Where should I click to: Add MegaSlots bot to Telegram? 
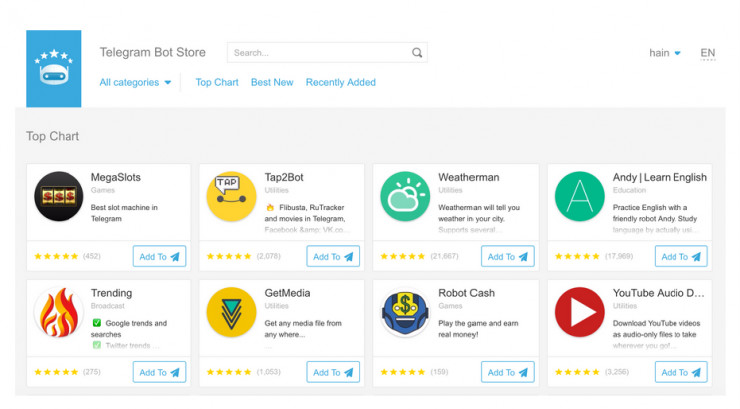pos(160,257)
